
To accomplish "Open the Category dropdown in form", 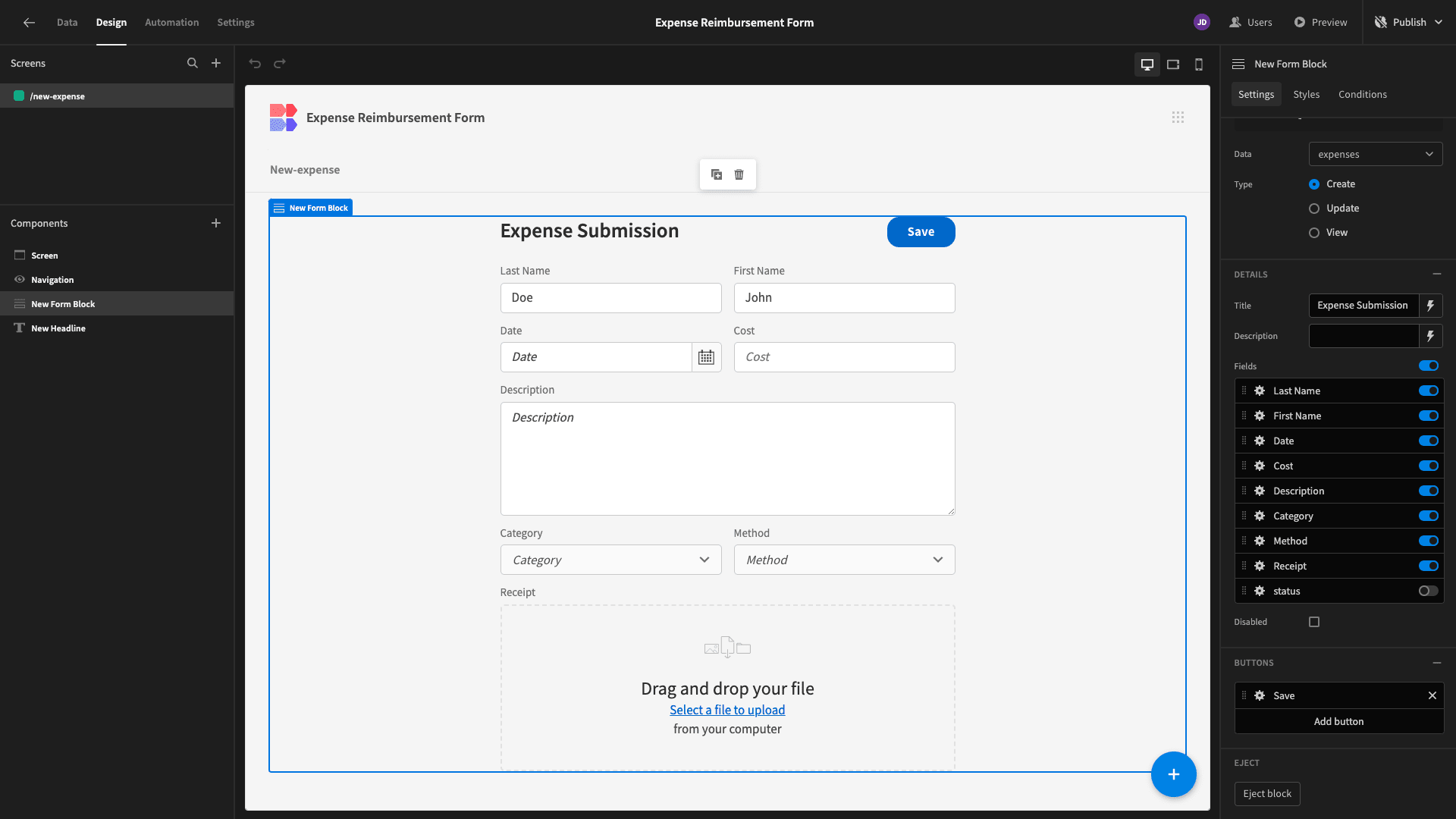I will pyautogui.click(x=611, y=560).
